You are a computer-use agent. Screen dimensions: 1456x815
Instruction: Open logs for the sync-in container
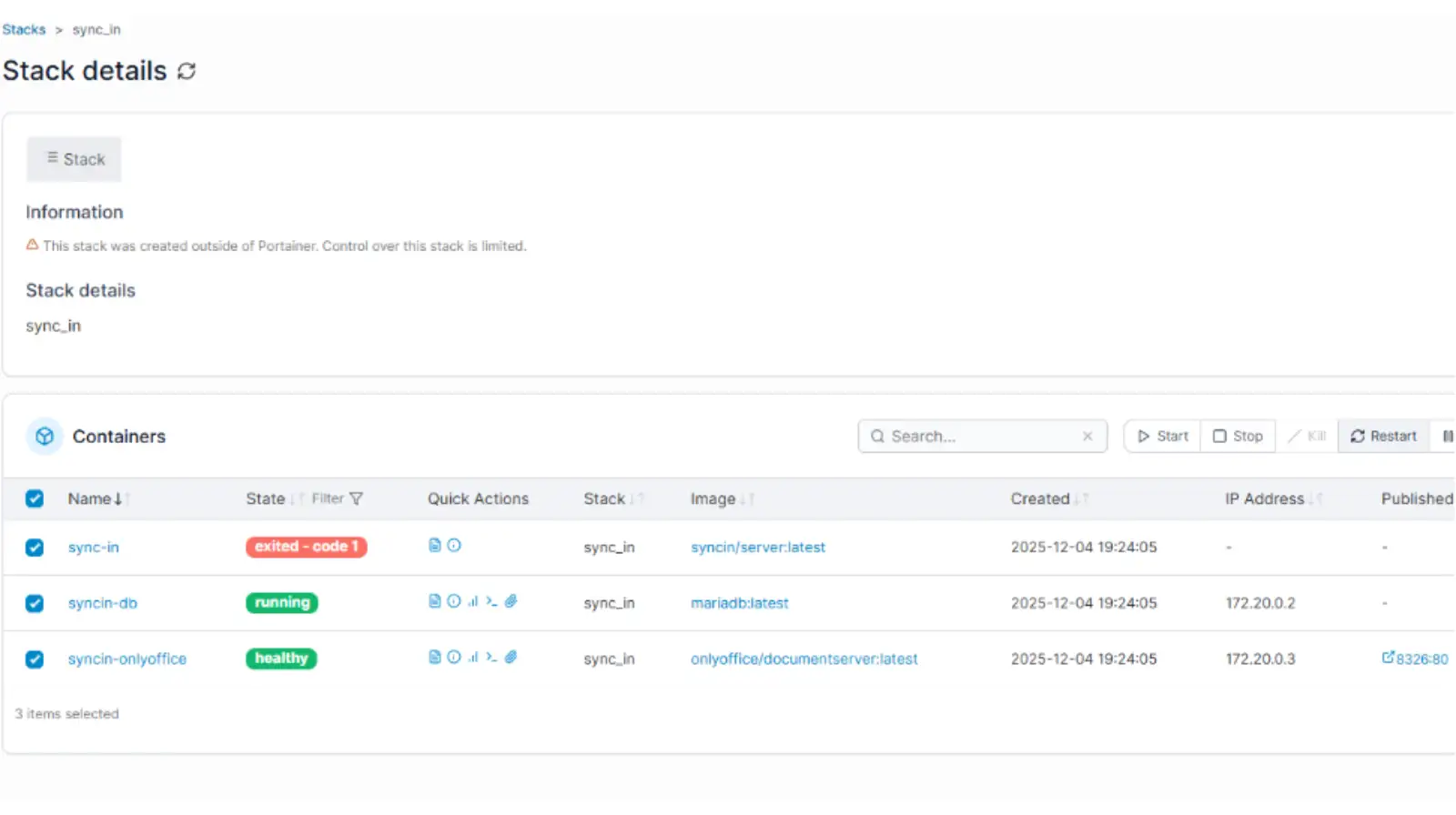coord(434,546)
